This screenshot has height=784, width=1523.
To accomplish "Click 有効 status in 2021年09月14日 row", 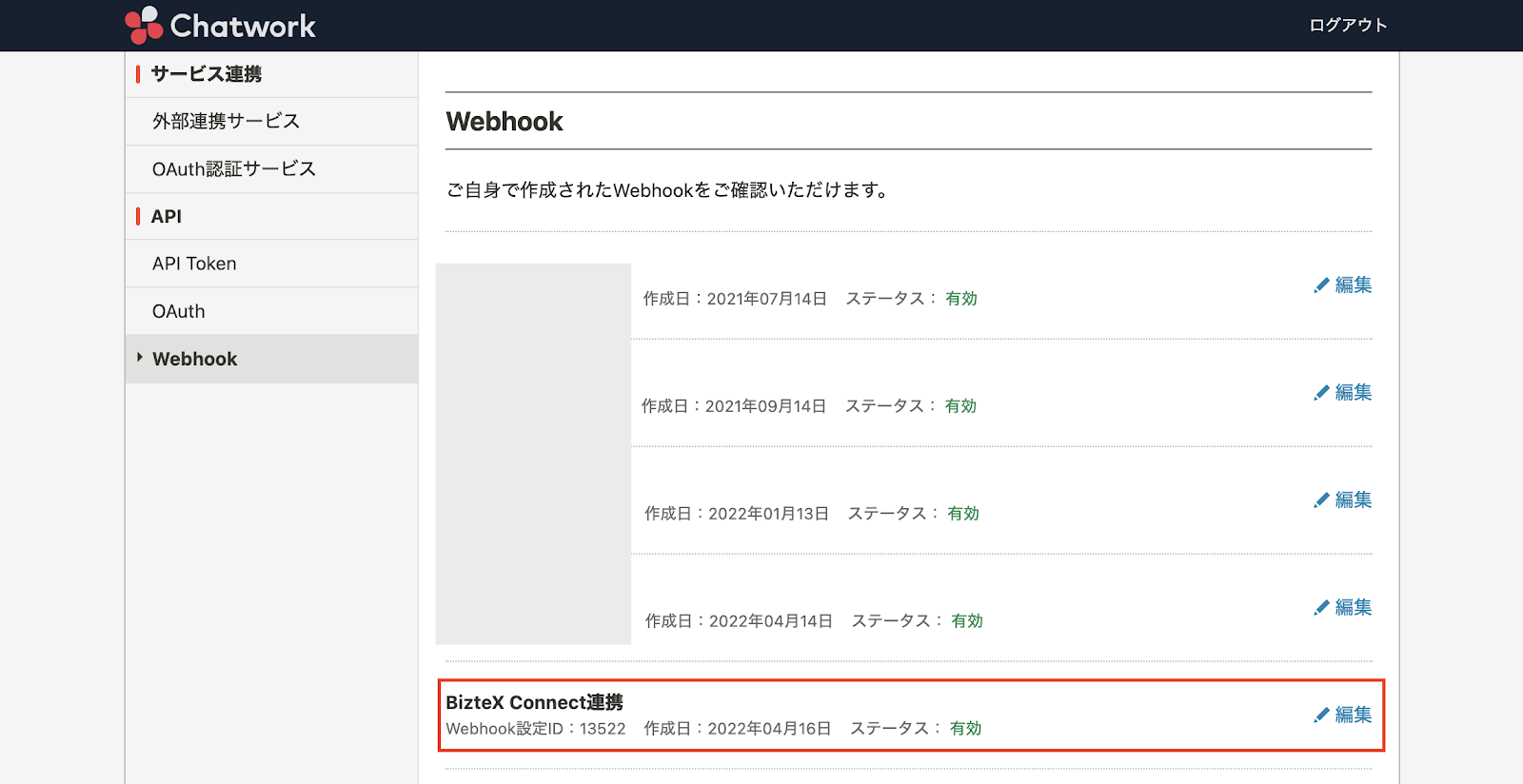I will pos(960,406).
